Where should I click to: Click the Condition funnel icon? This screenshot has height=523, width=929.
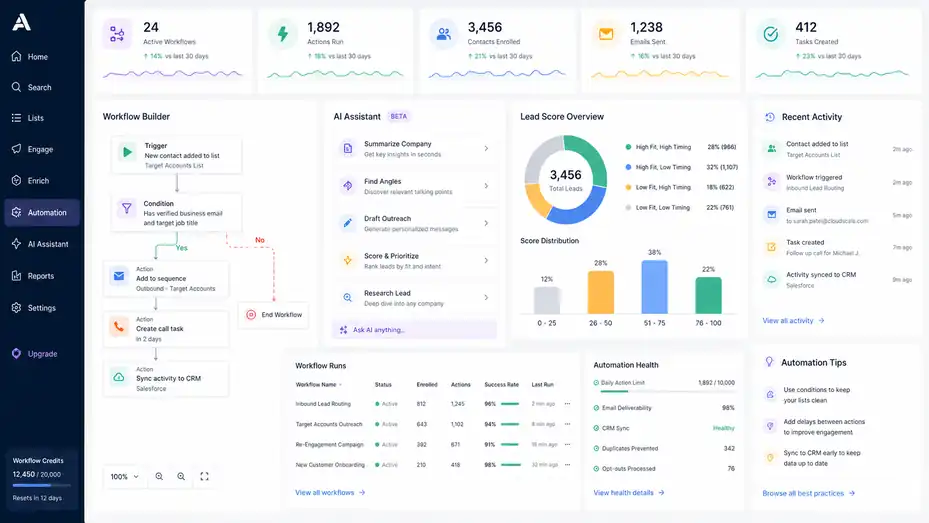[x=127, y=208]
